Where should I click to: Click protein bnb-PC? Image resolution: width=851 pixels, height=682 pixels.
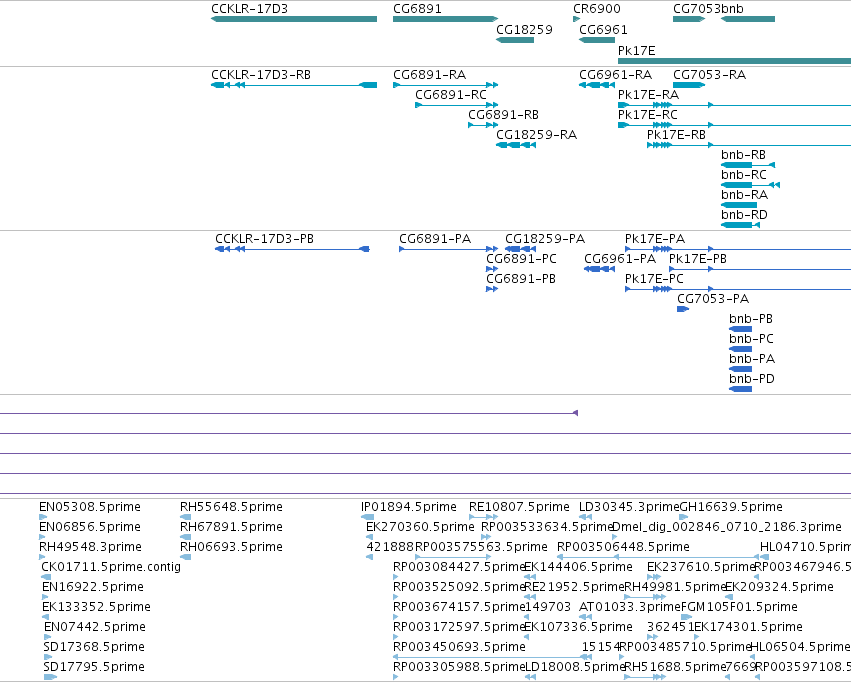pyautogui.click(x=740, y=349)
